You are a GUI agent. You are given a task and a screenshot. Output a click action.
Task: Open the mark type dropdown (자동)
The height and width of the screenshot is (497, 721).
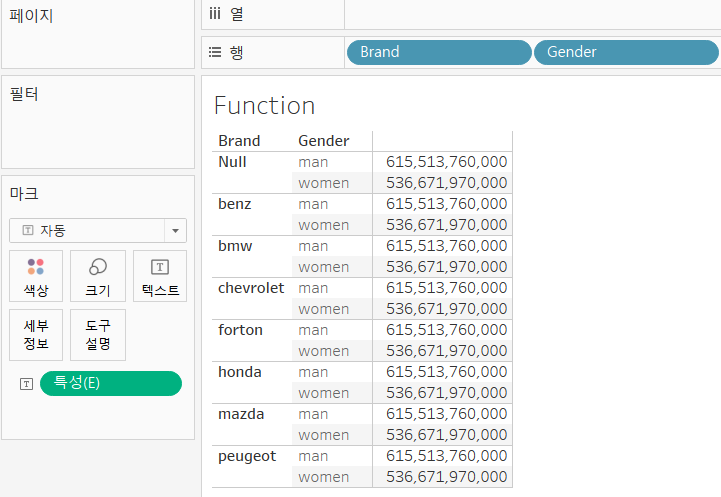[97, 230]
